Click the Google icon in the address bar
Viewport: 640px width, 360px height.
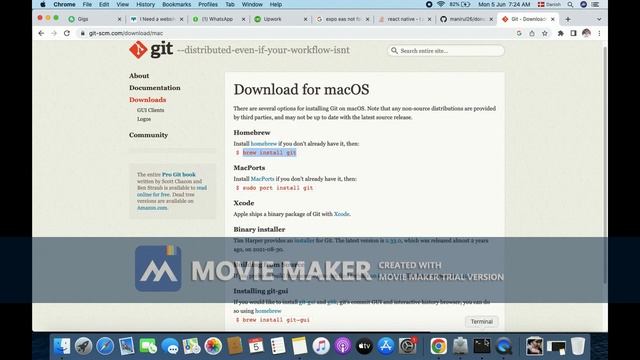519,33
